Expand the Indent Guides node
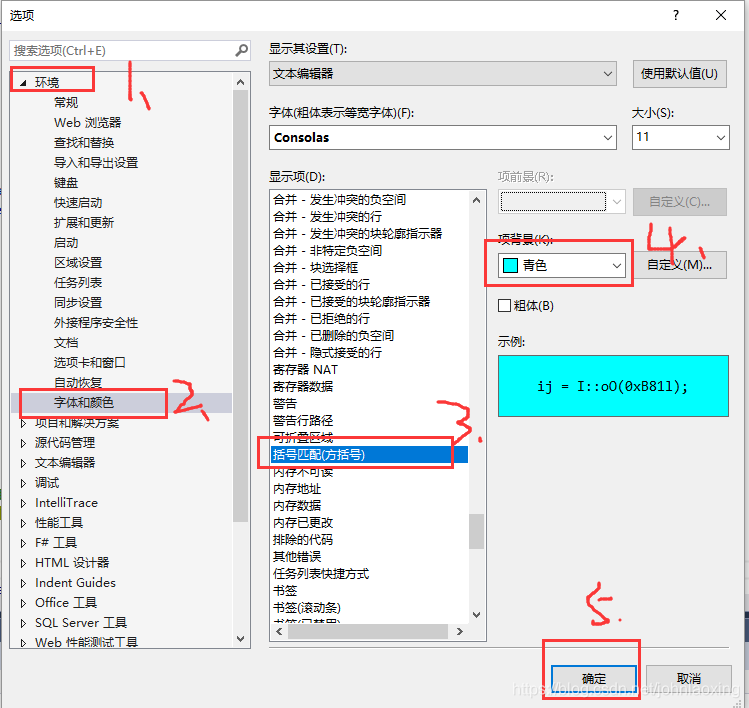 coord(23,583)
